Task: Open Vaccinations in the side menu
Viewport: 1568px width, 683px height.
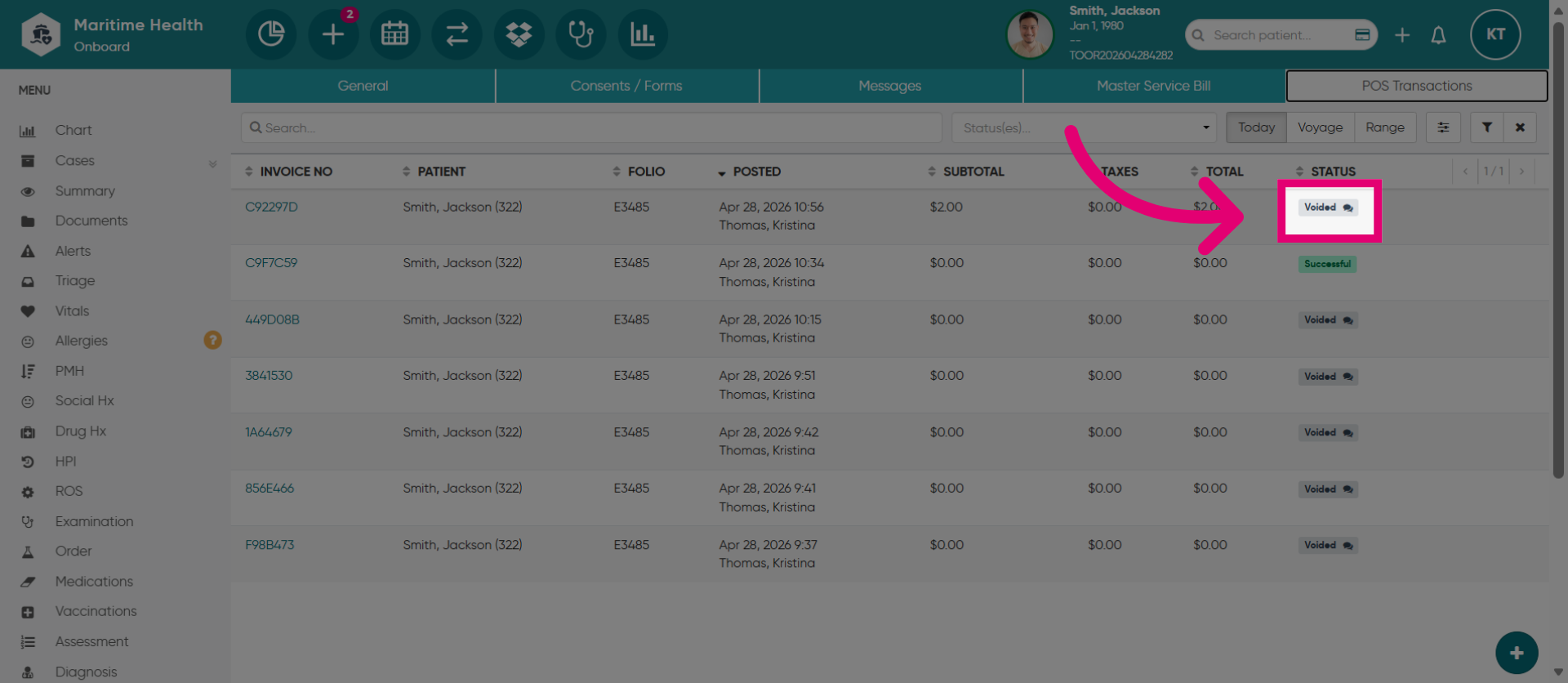Action: 96,612
